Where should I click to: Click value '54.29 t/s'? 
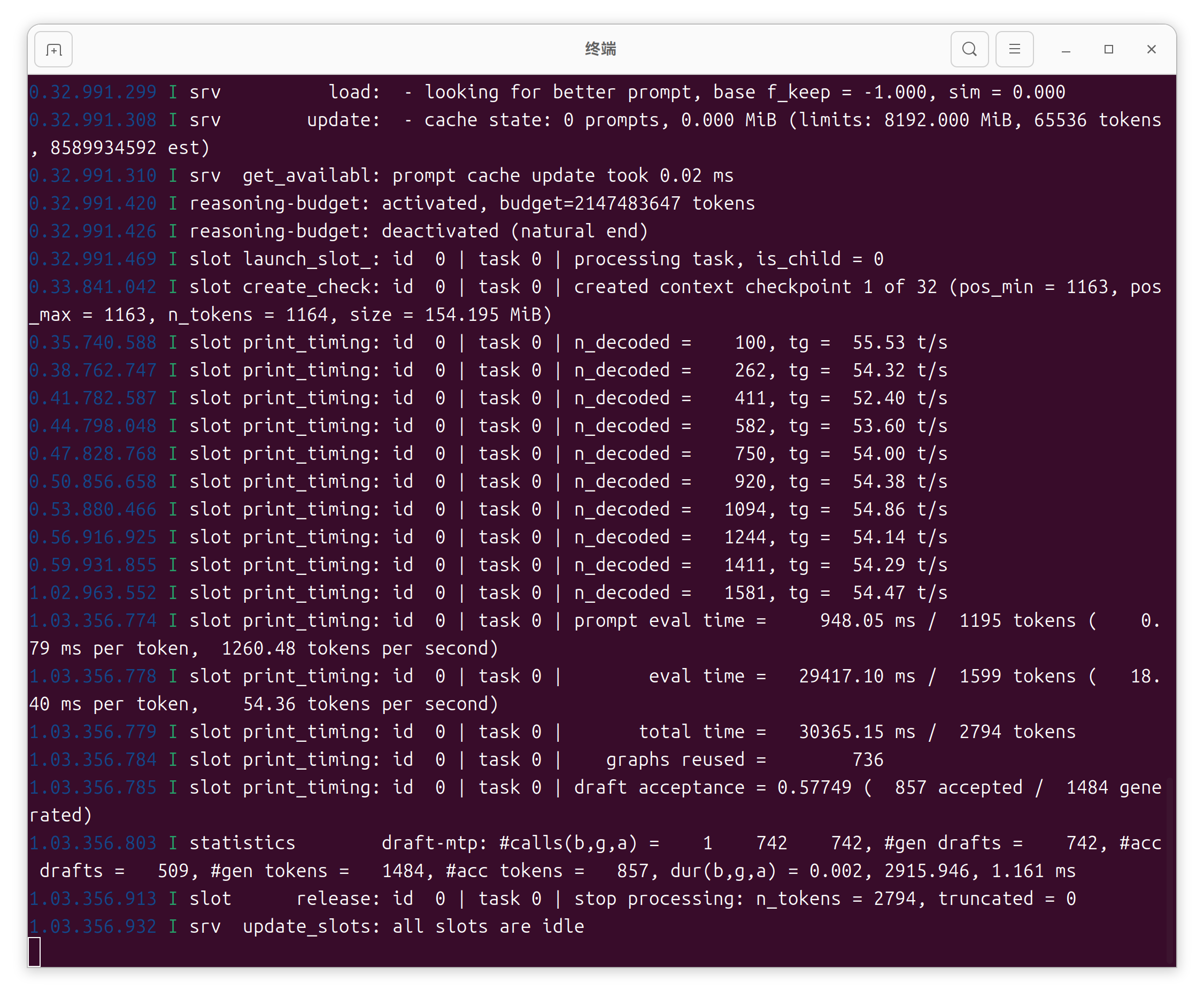click(900, 565)
